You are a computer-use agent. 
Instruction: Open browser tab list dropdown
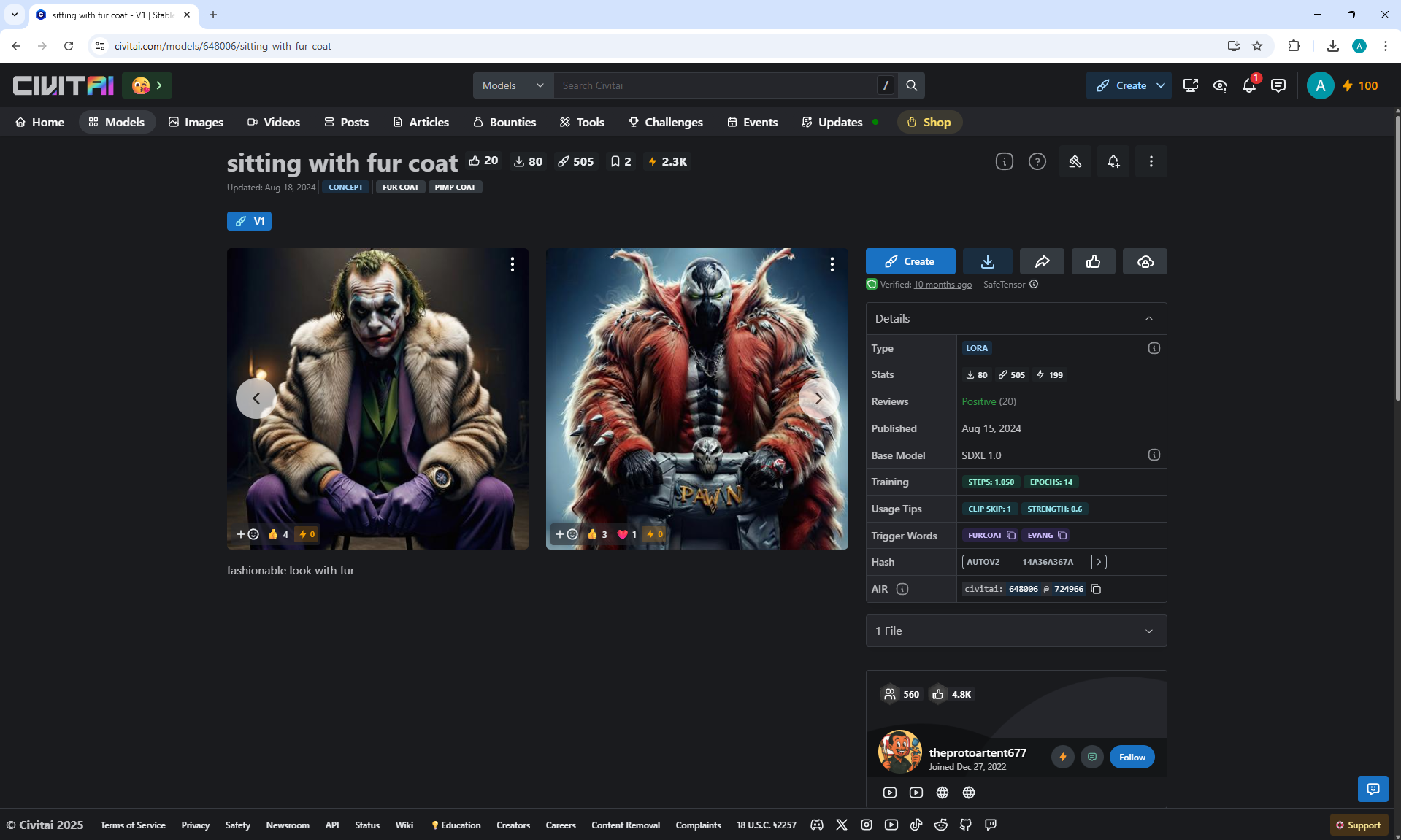pyautogui.click(x=14, y=15)
